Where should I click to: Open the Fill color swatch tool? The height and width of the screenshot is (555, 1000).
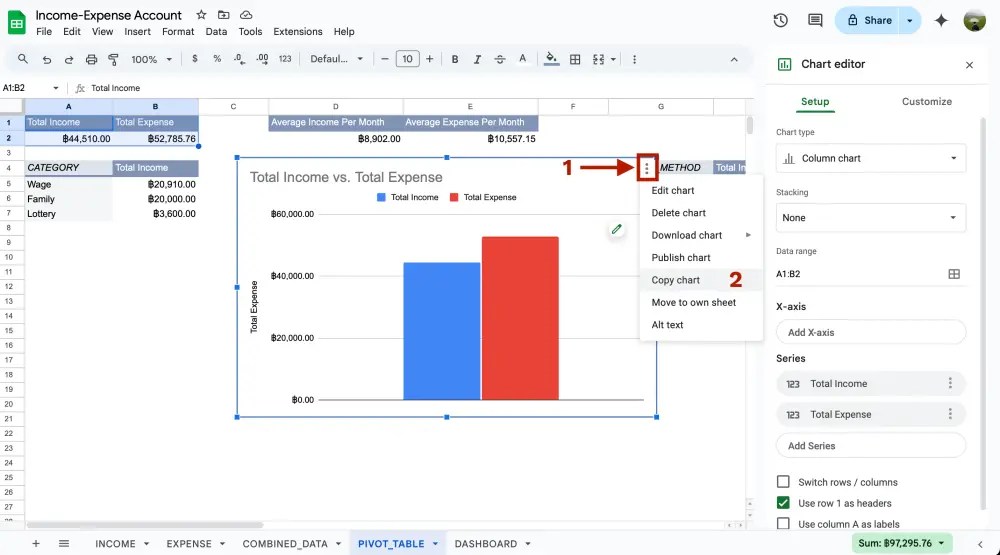click(x=551, y=59)
